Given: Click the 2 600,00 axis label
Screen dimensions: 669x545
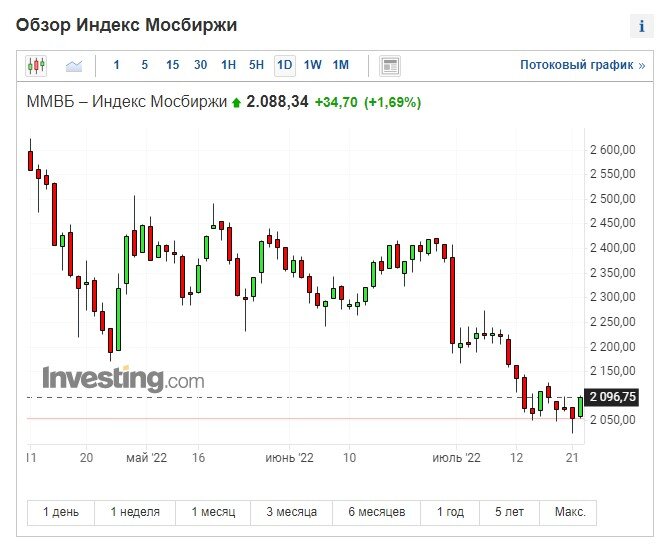Looking at the screenshot, I should (x=613, y=150).
